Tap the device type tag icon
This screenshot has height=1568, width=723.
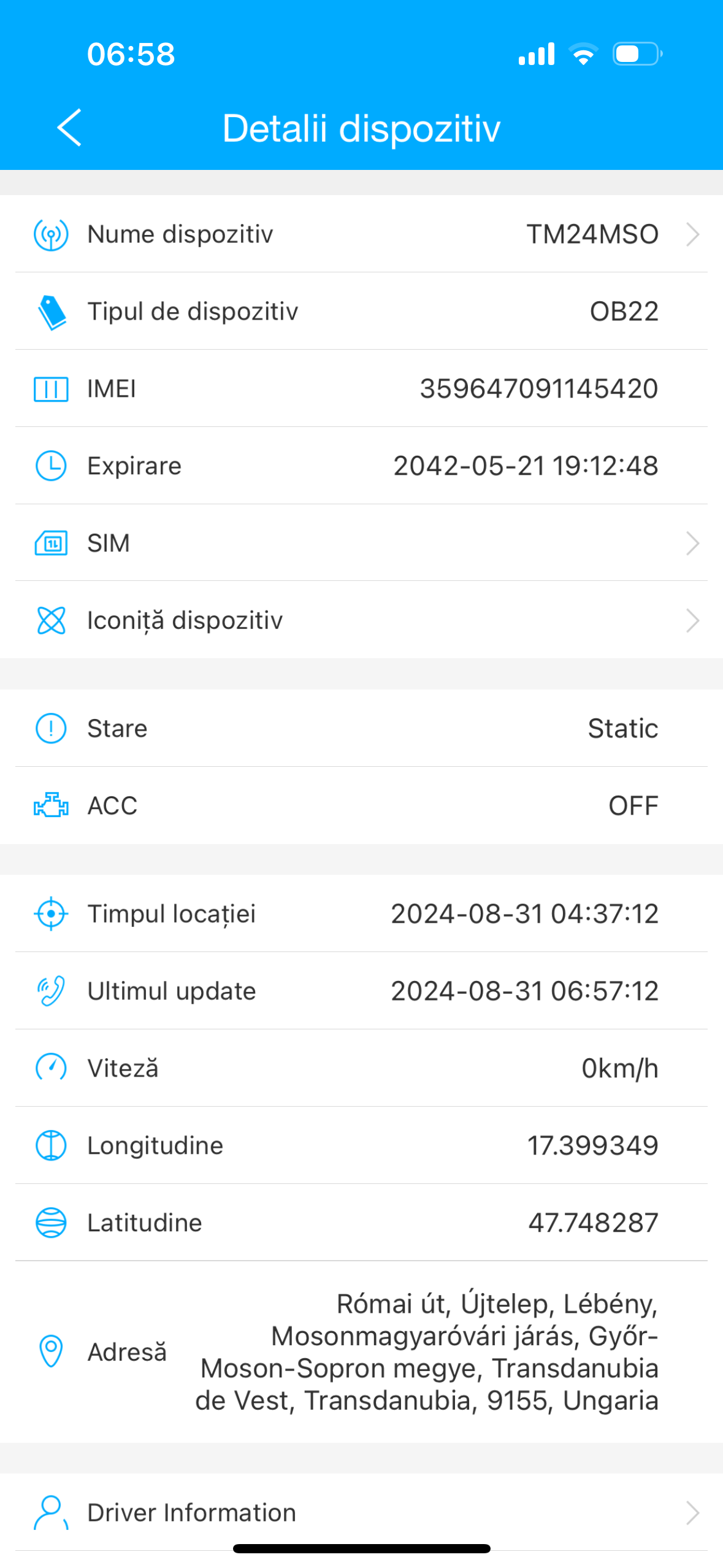click(52, 312)
